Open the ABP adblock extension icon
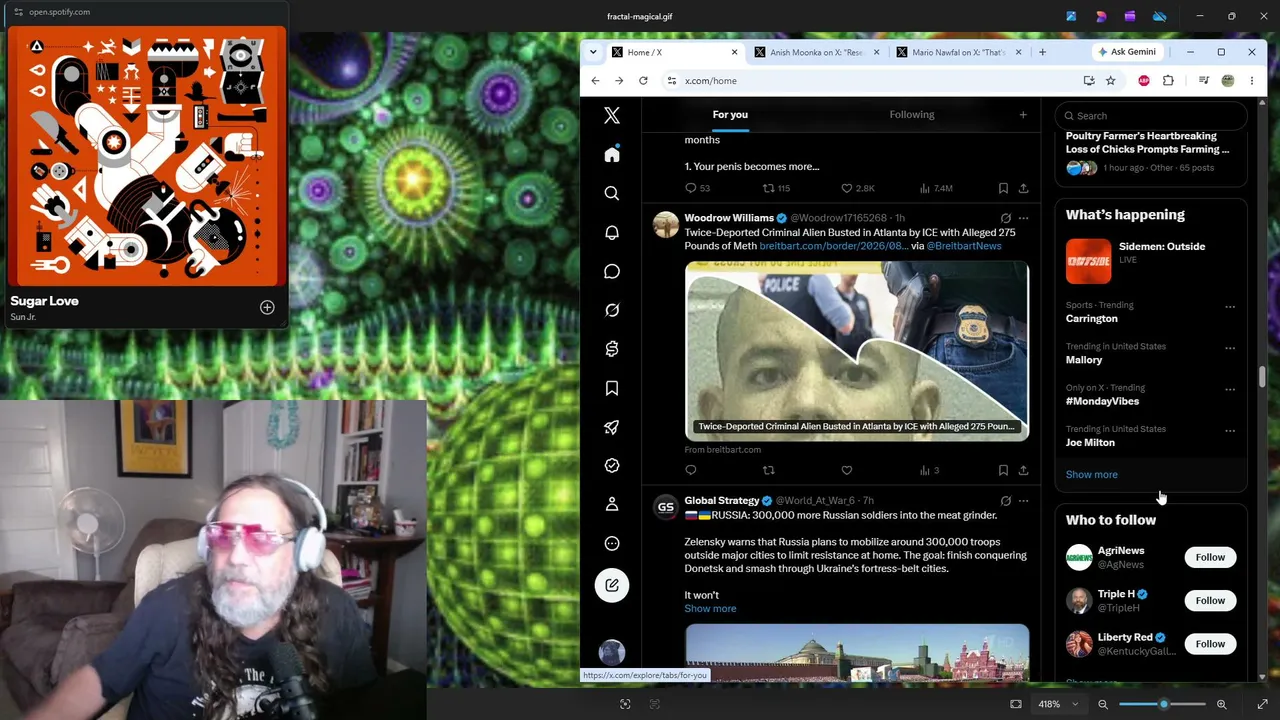Viewport: 1280px width, 720px height. coord(1143,81)
